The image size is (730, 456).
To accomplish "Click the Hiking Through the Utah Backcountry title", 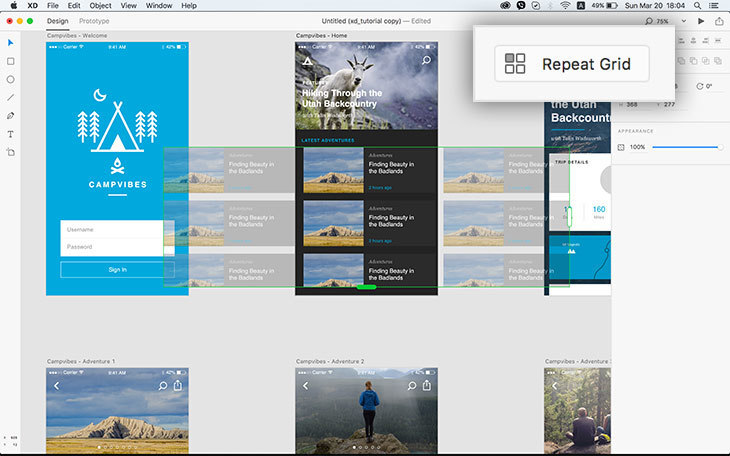I will pos(342,98).
